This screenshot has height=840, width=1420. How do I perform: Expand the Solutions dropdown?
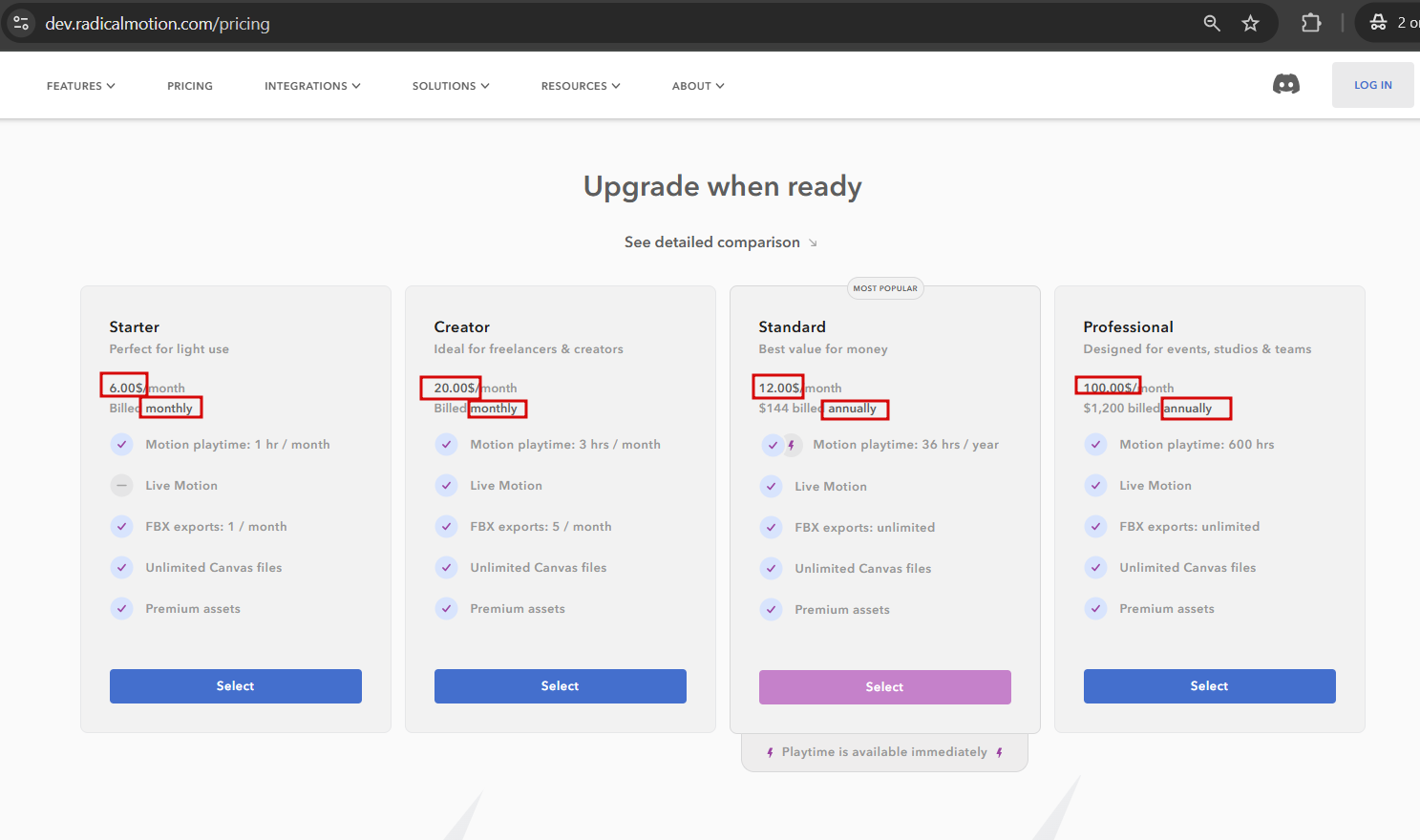451,86
